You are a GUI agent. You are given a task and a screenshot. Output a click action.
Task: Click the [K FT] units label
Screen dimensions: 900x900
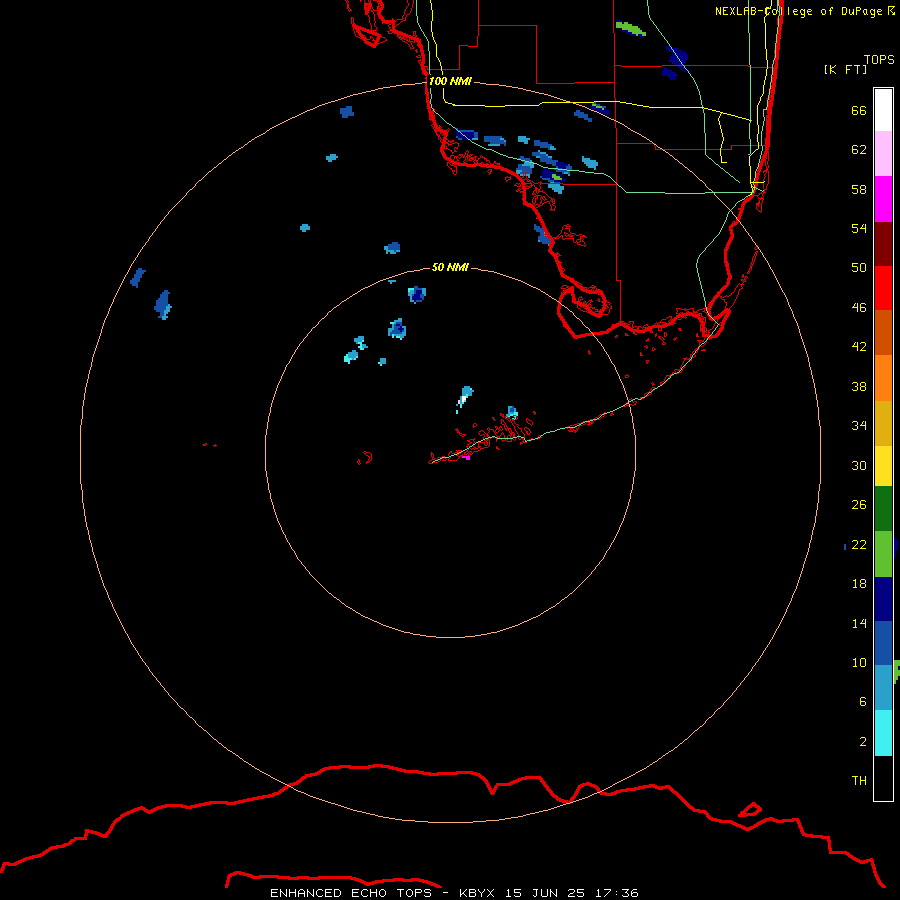tap(845, 69)
